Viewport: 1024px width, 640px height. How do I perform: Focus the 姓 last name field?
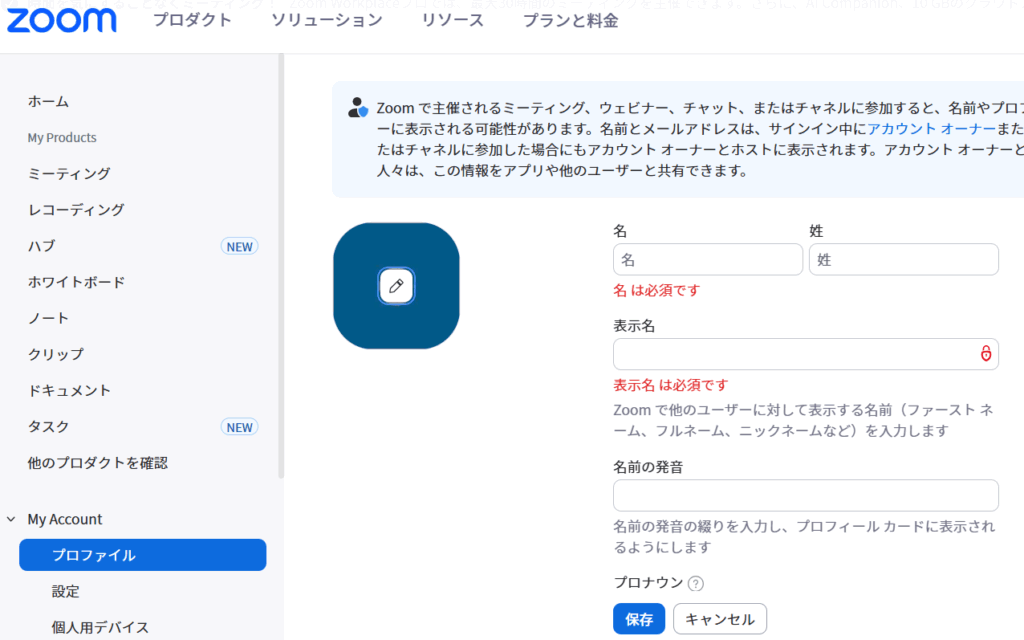[x=903, y=260]
